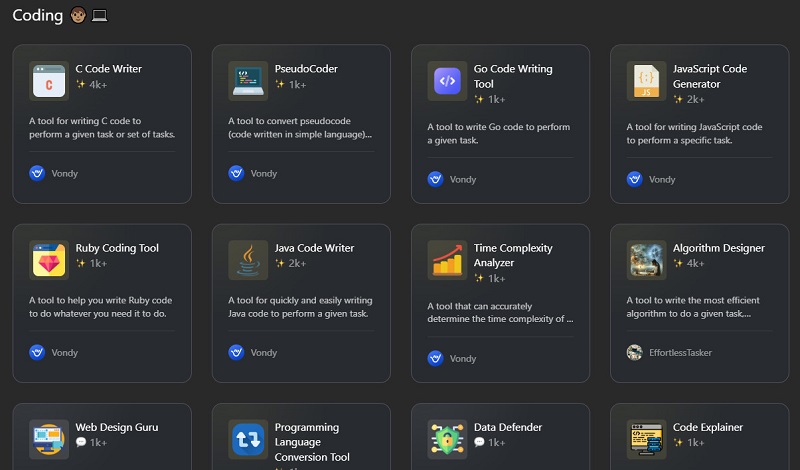Click Vondy author name on C Code Writer card
This screenshot has width=800, height=470.
pos(64,174)
